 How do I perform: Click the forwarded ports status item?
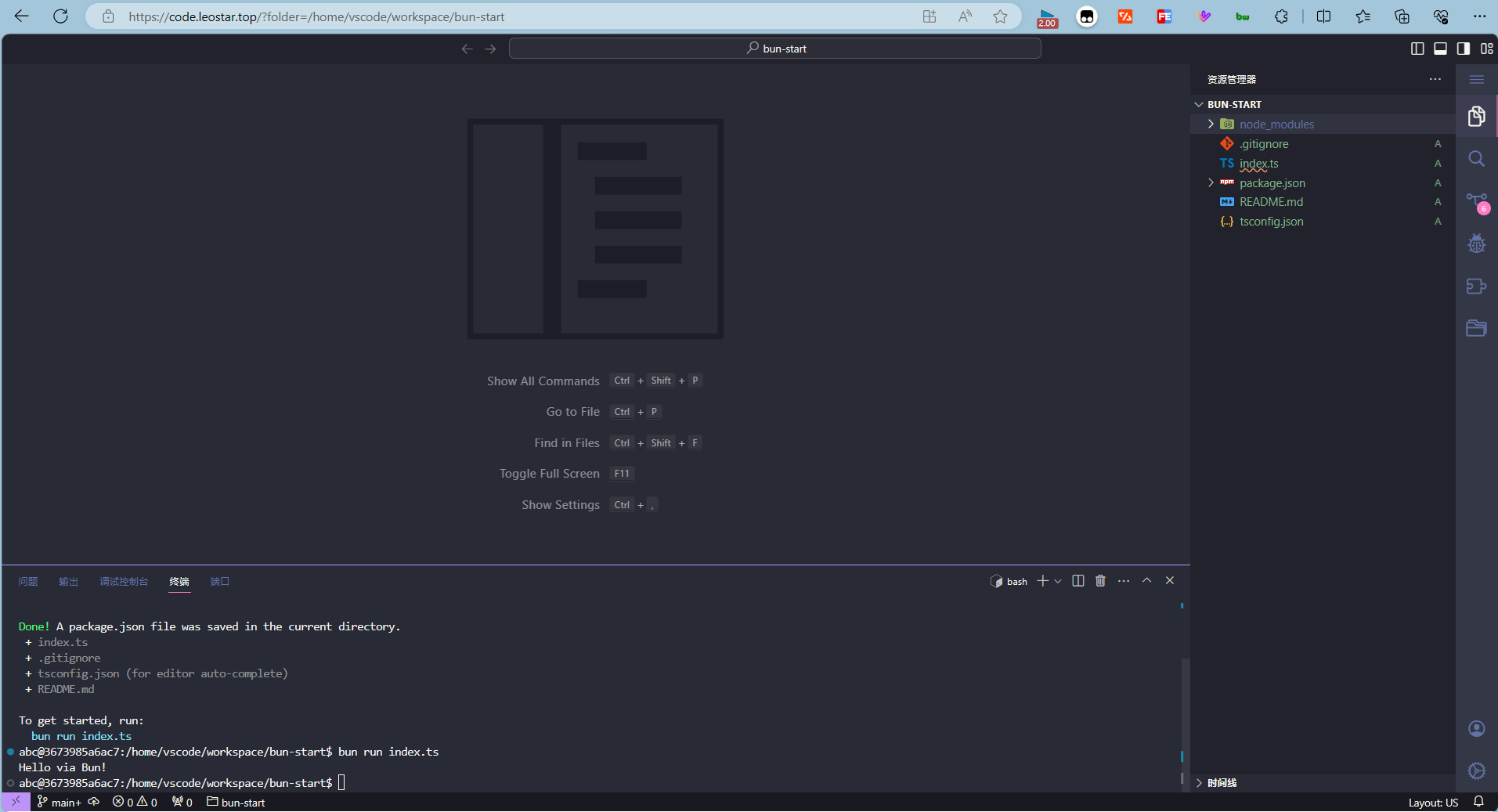pyautogui.click(x=182, y=802)
